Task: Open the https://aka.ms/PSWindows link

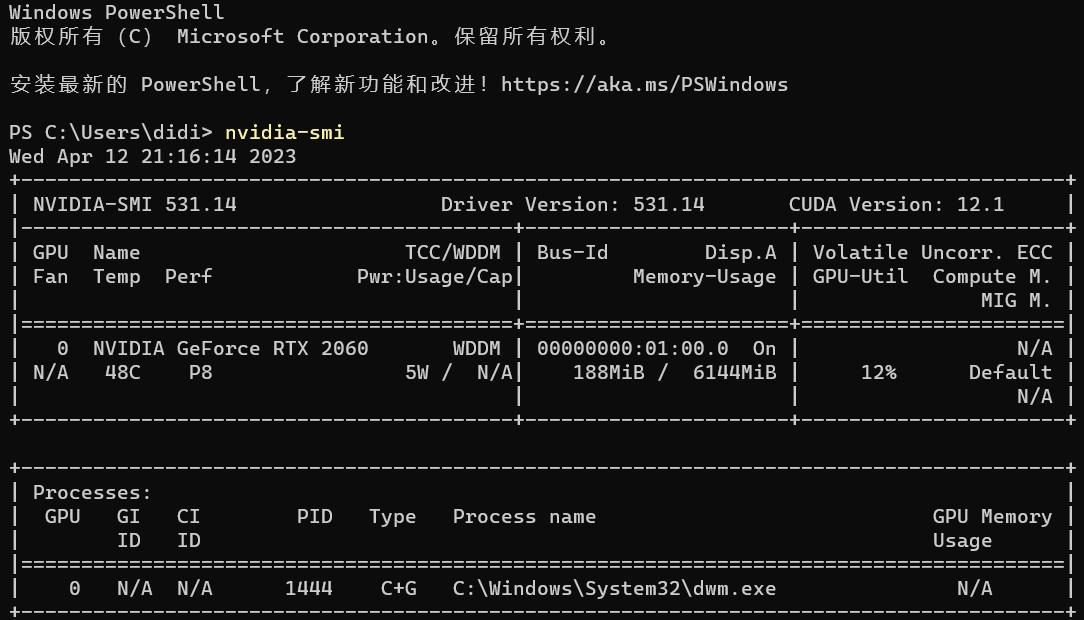Action: pyautogui.click(x=644, y=84)
